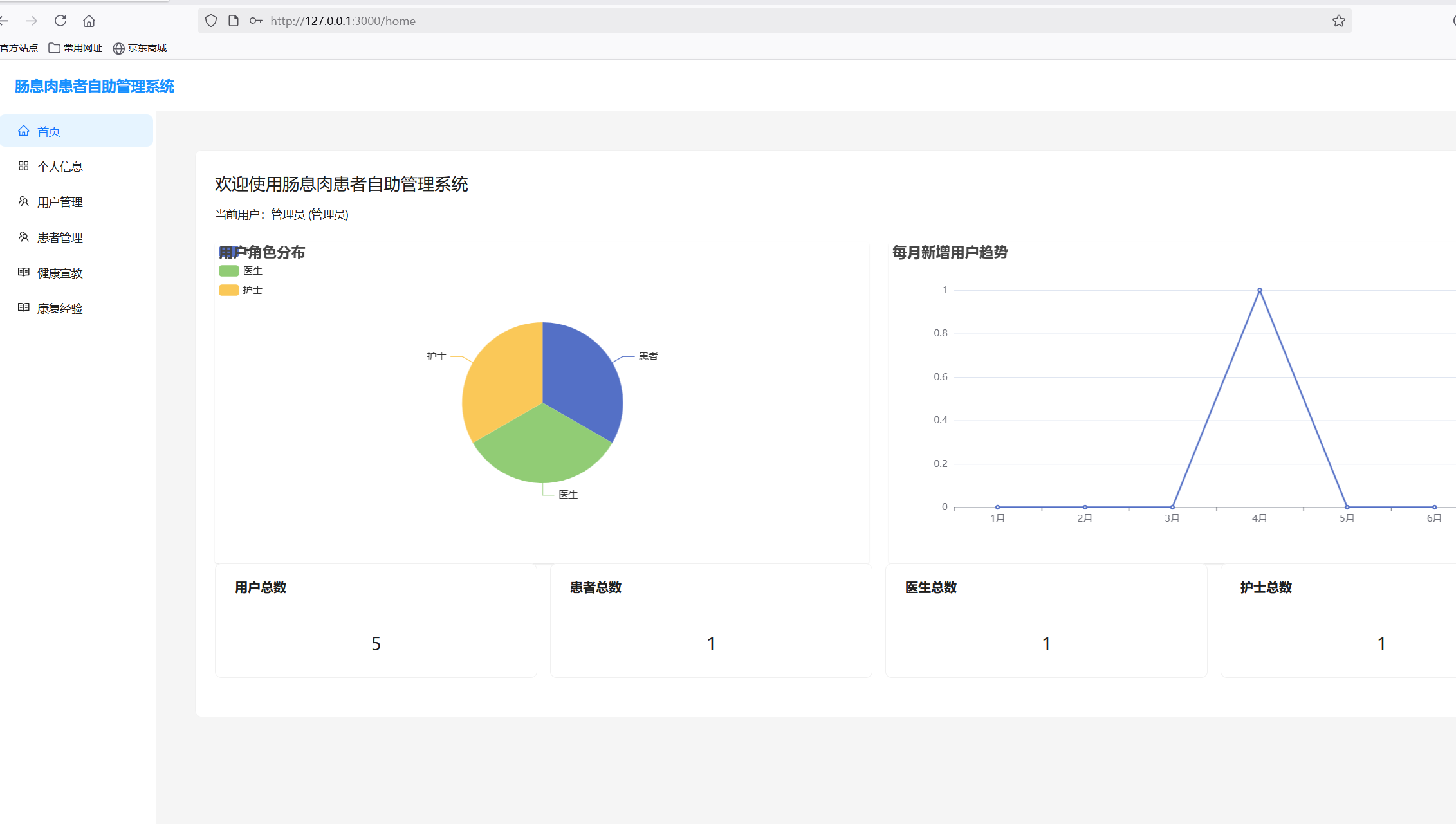1456x824 pixels.
Task: Toggle the 护士 legend entry in the pie chart
Action: pyautogui.click(x=240, y=290)
